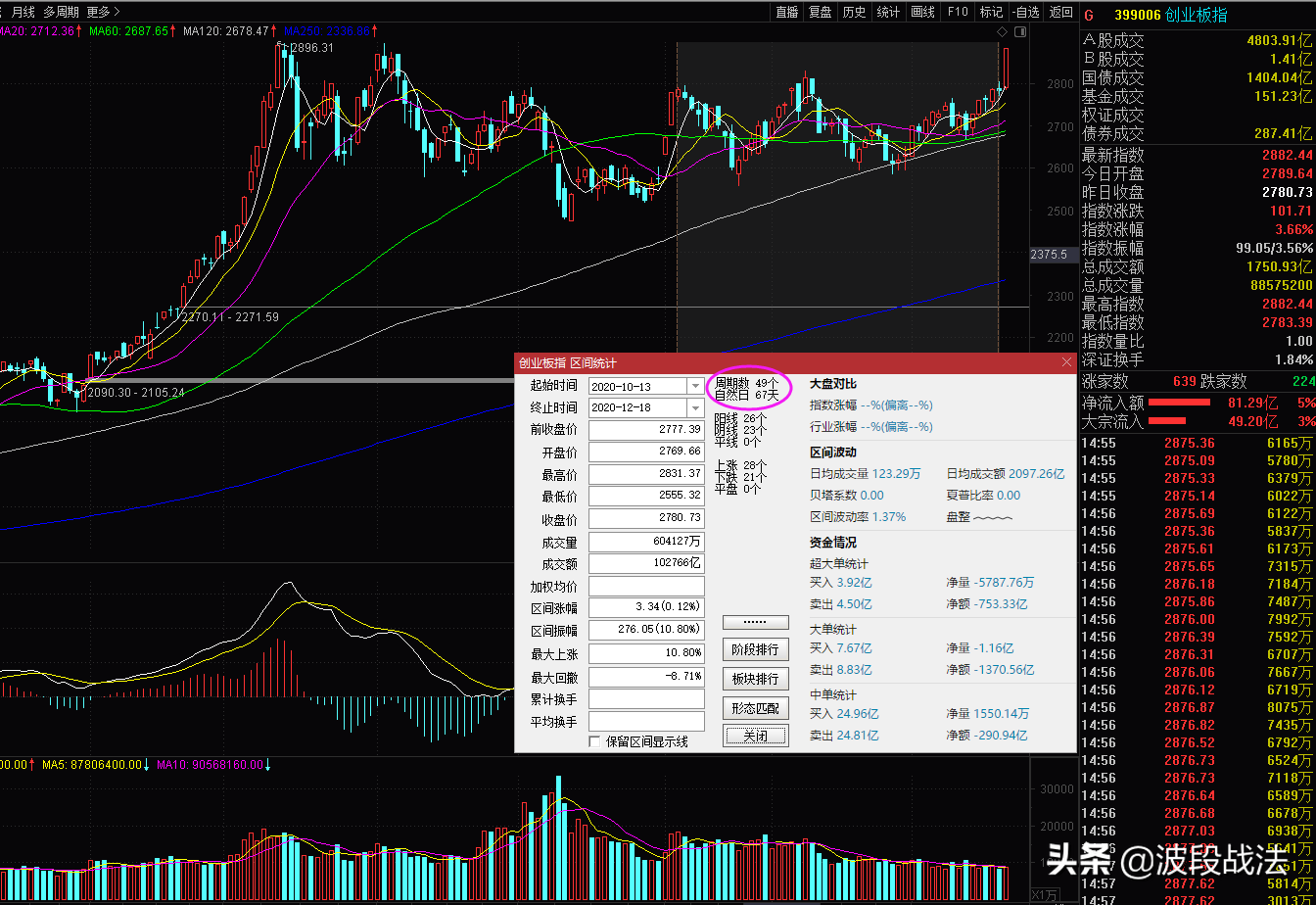Click the 涨家数 639 value
The height and width of the screenshot is (905, 1316).
point(1185,381)
